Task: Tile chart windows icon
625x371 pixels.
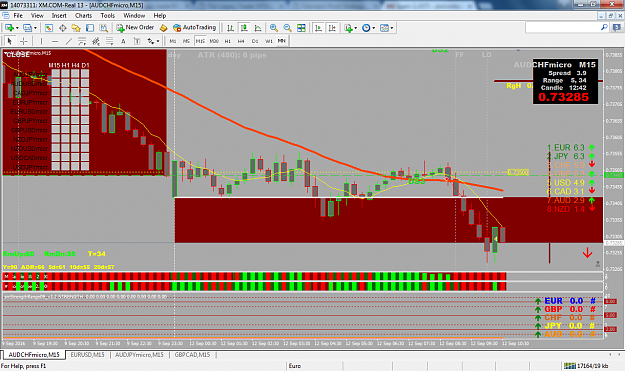Action: click(301, 28)
